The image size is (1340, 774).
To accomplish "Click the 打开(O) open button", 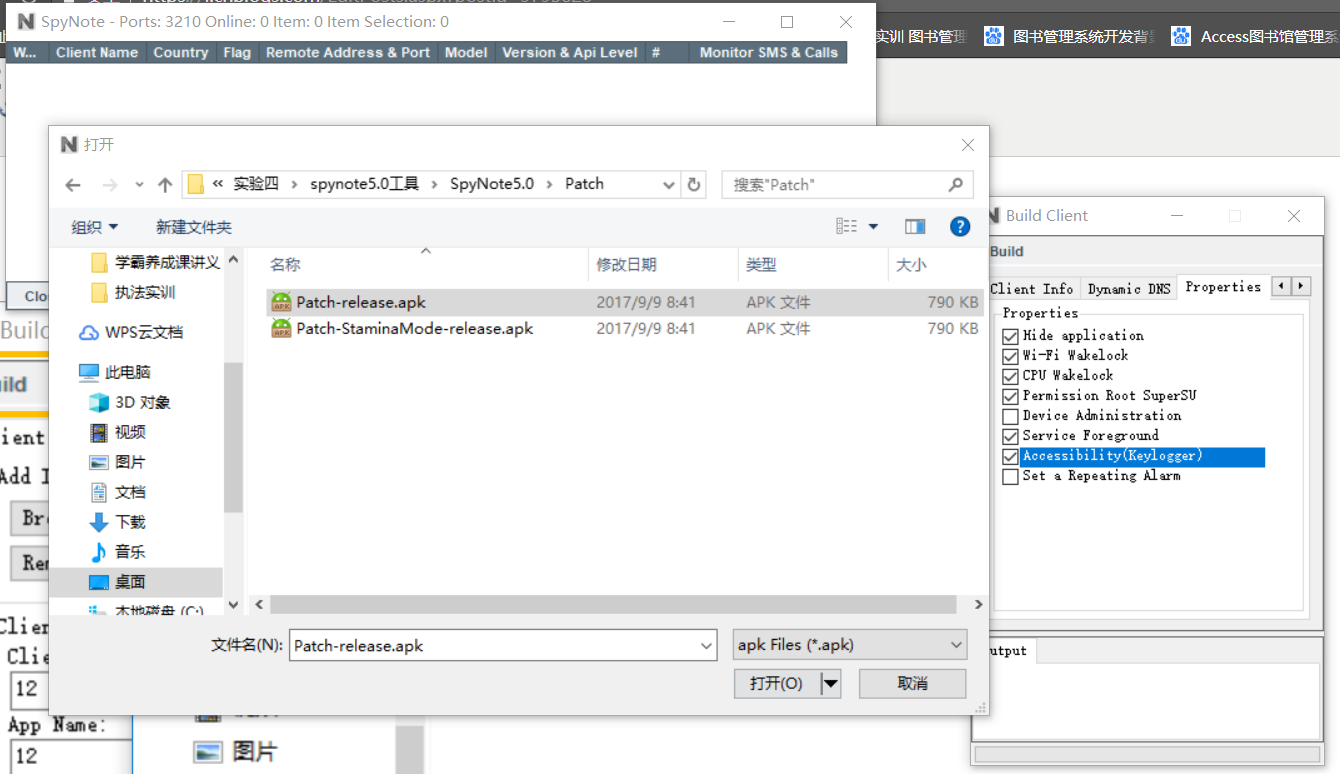I will click(776, 683).
